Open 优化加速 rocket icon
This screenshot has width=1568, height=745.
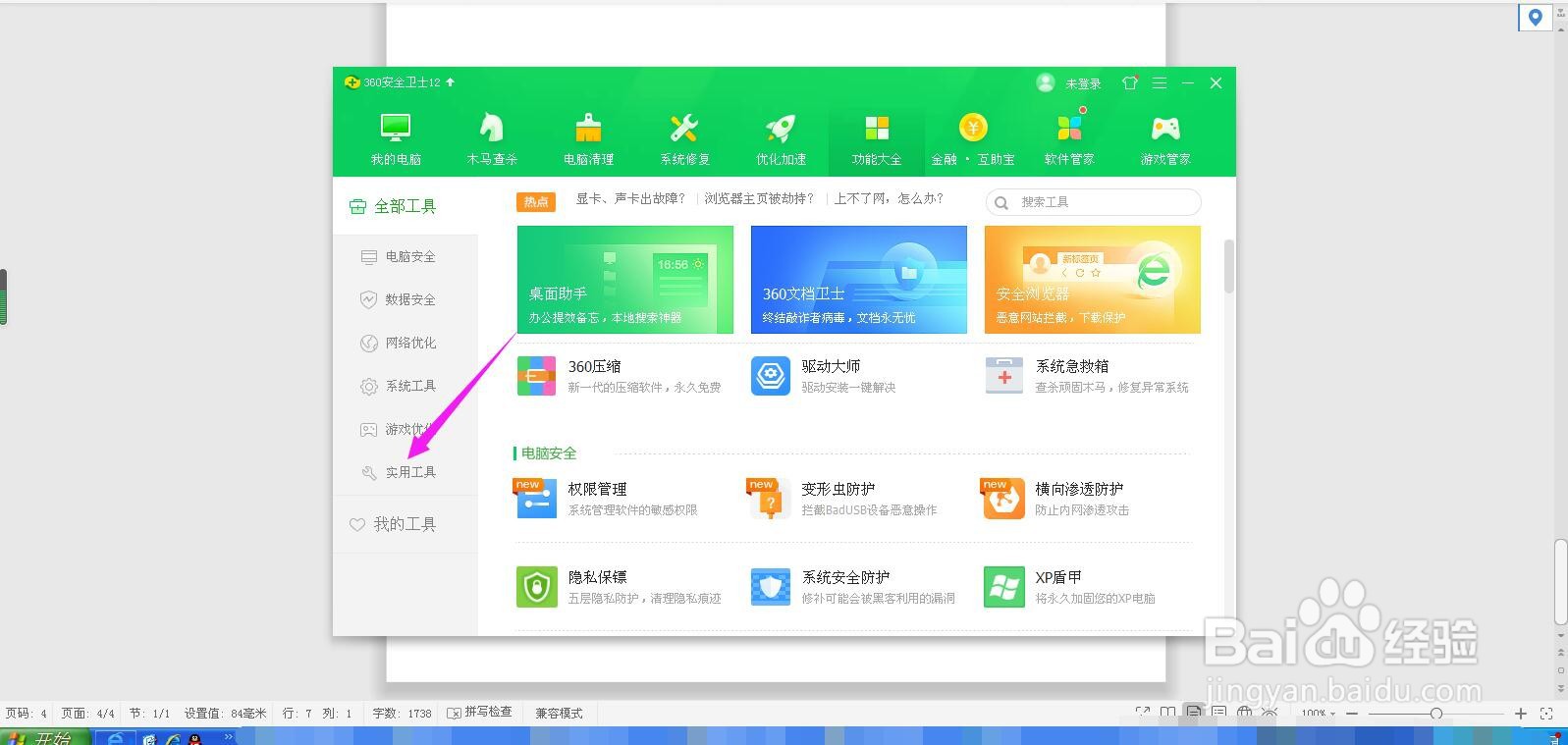pyautogui.click(x=781, y=129)
